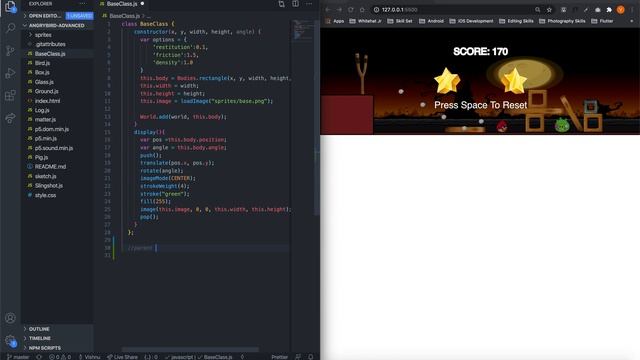The image size is (640, 360).
Task: Open style.css in the file tree
Action: (45, 196)
